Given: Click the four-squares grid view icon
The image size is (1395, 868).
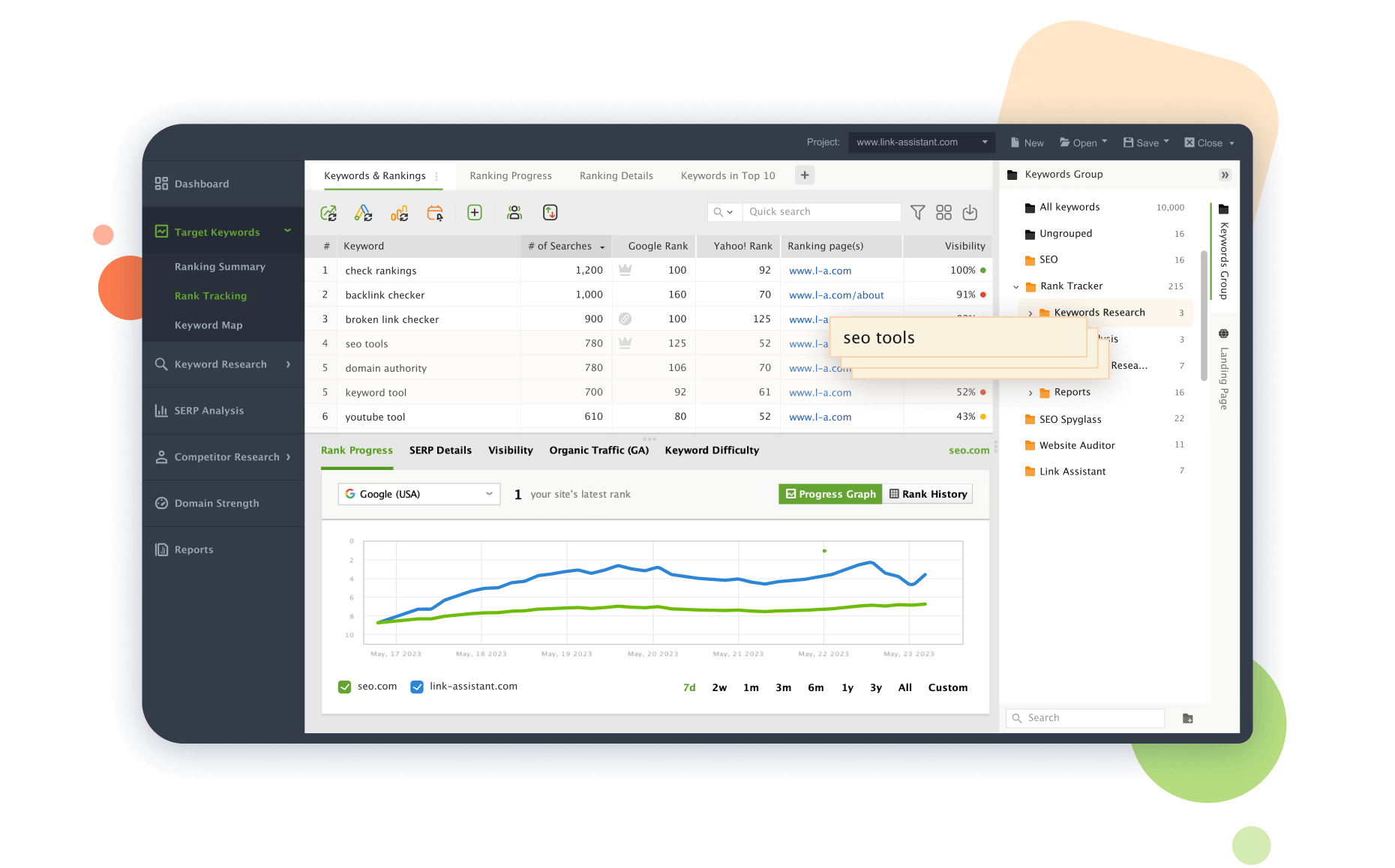Looking at the screenshot, I should click(x=943, y=212).
